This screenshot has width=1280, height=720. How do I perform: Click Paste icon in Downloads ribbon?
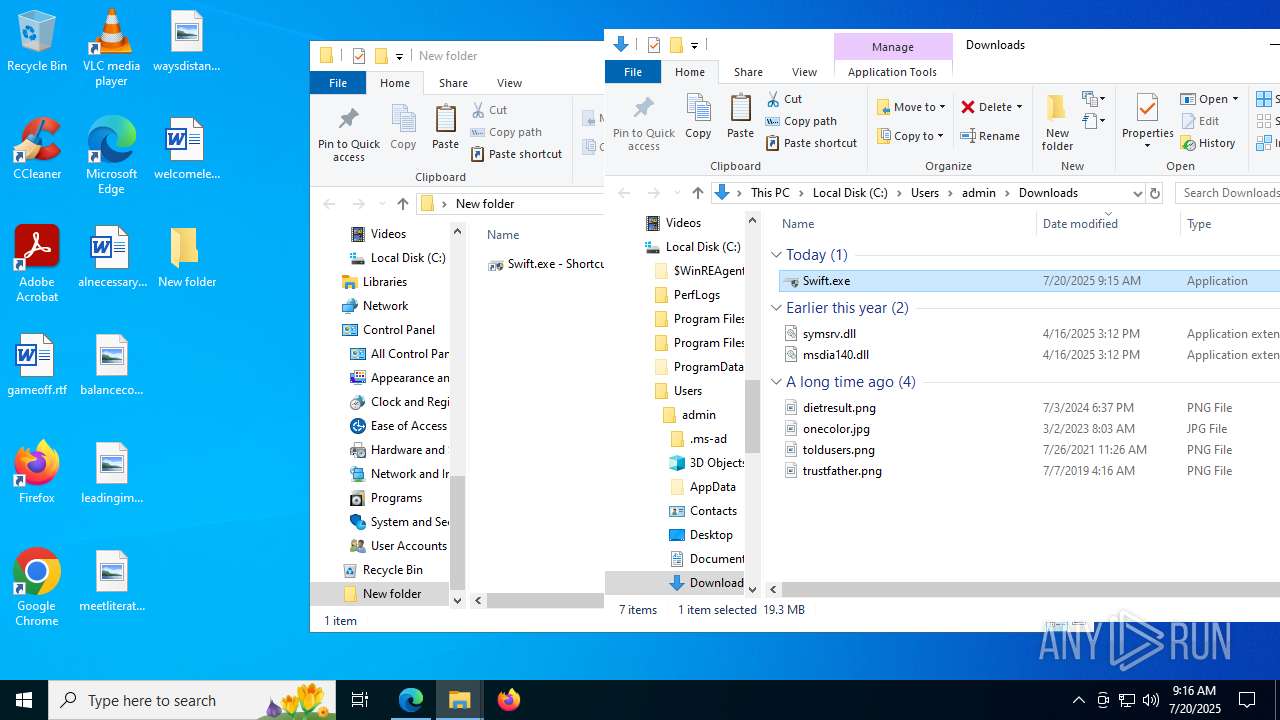(740, 116)
